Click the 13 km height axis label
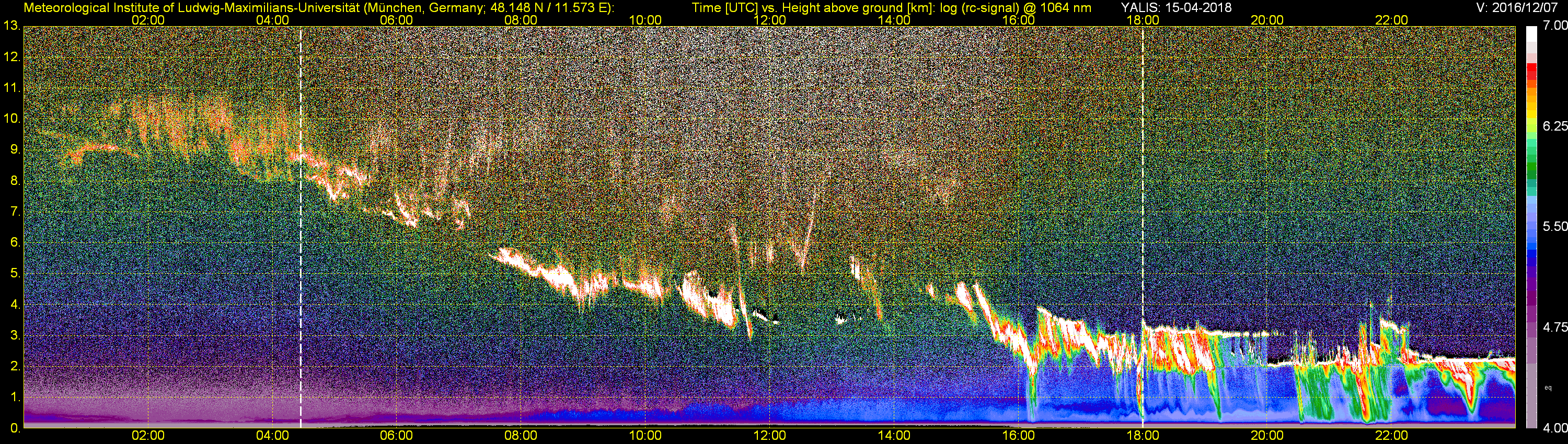This screenshot has width=1568, height=444. tap(11, 26)
